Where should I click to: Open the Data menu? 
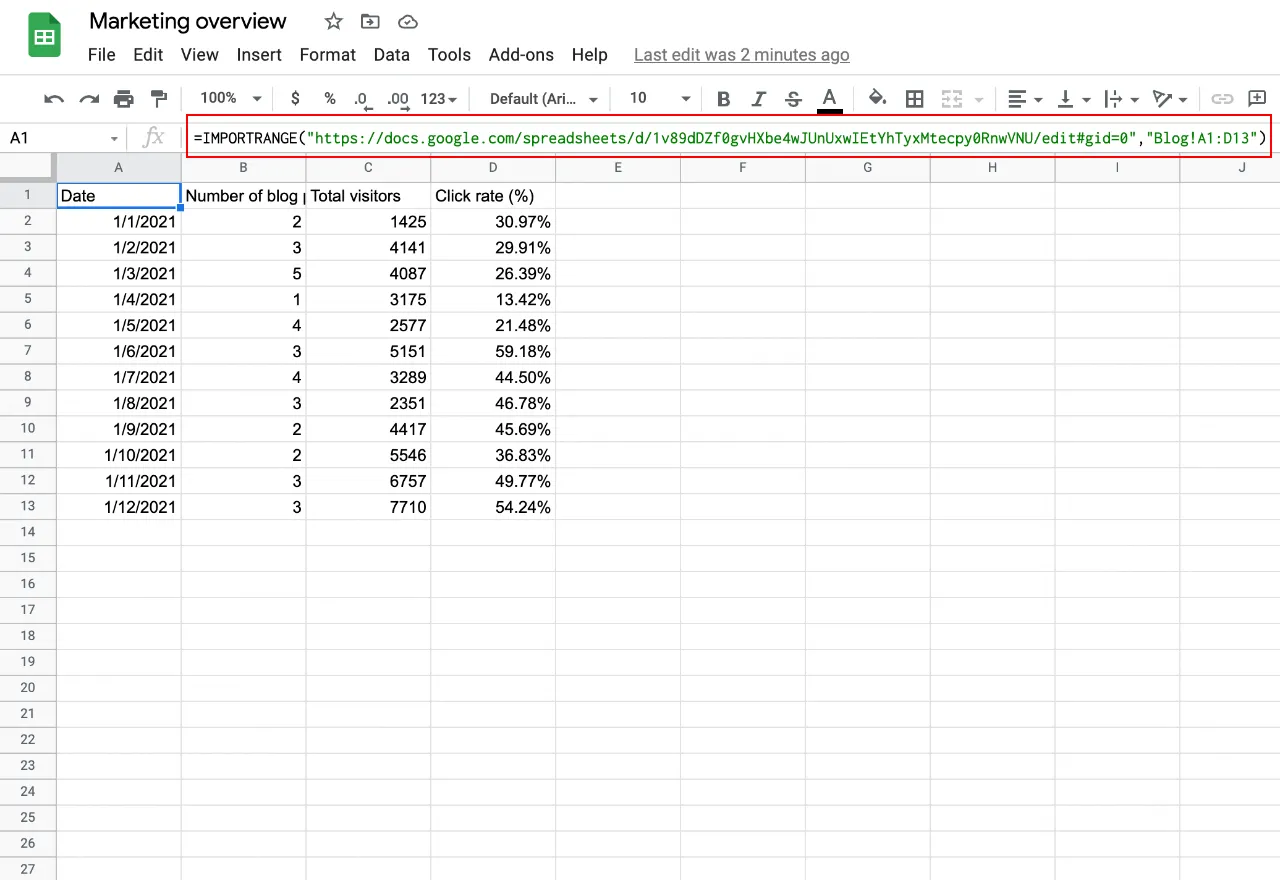click(392, 55)
